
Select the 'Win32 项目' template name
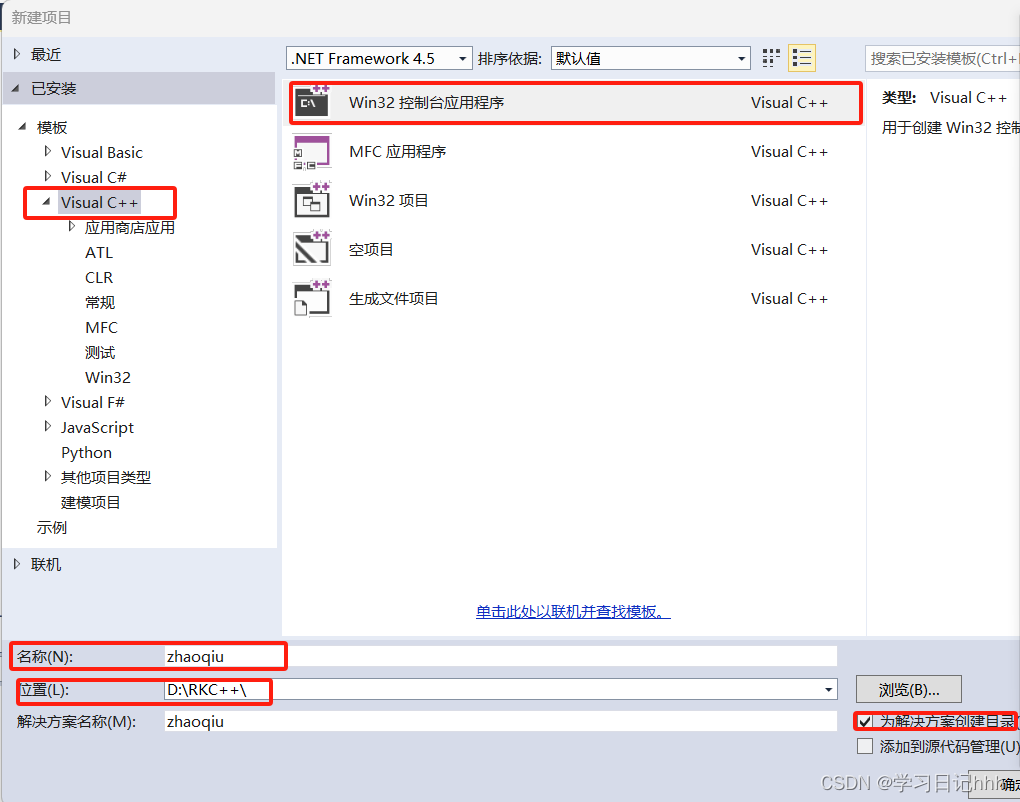tap(388, 200)
